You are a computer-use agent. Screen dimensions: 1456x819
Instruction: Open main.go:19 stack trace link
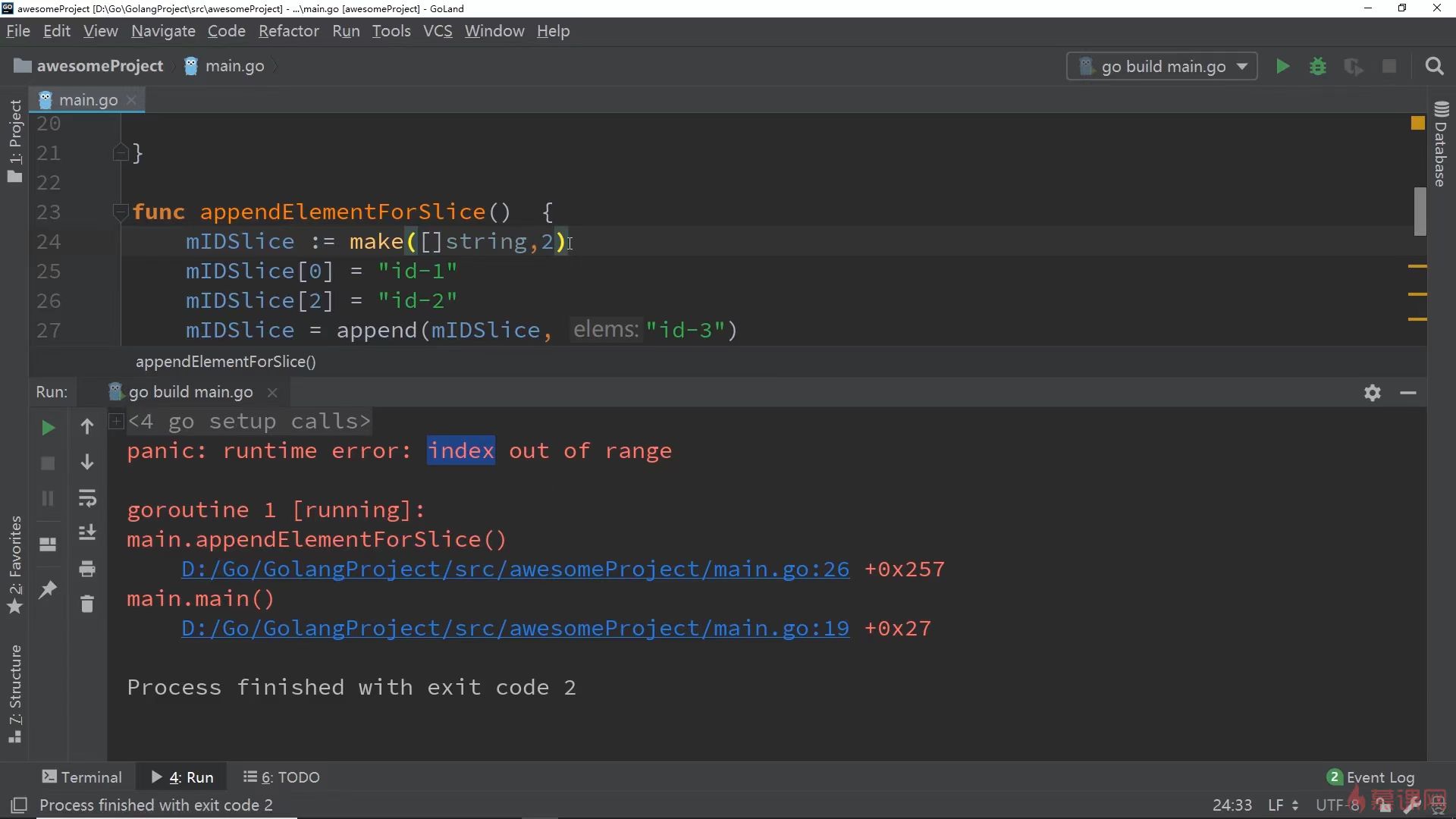click(515, 629)
